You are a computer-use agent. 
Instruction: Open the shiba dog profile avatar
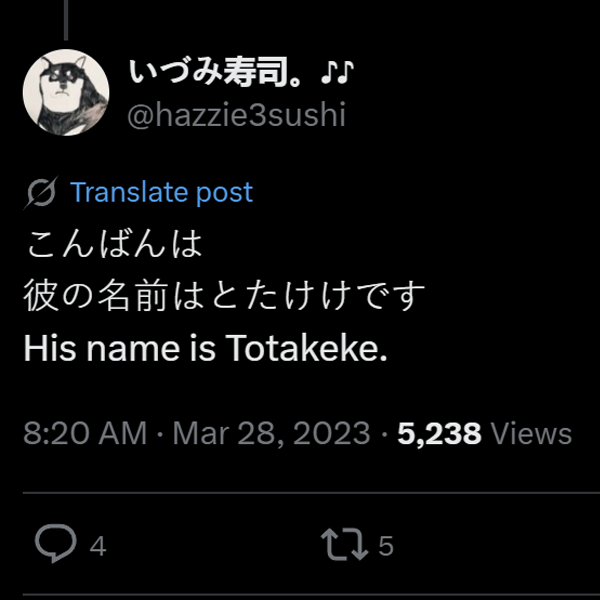66,92
